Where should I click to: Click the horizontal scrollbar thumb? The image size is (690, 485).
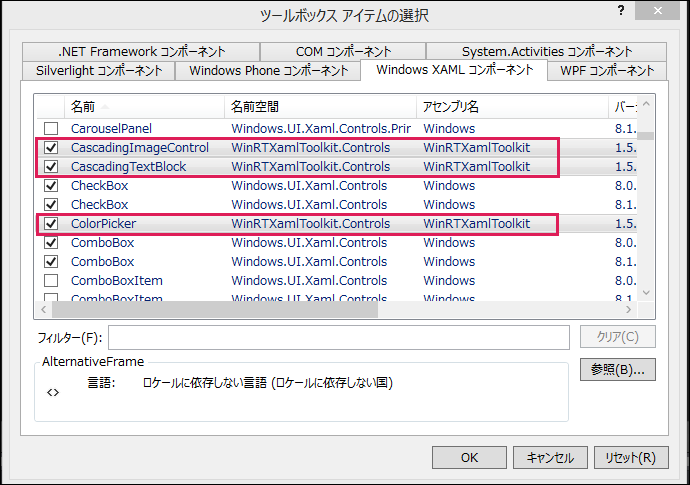[x=215, y=310]
